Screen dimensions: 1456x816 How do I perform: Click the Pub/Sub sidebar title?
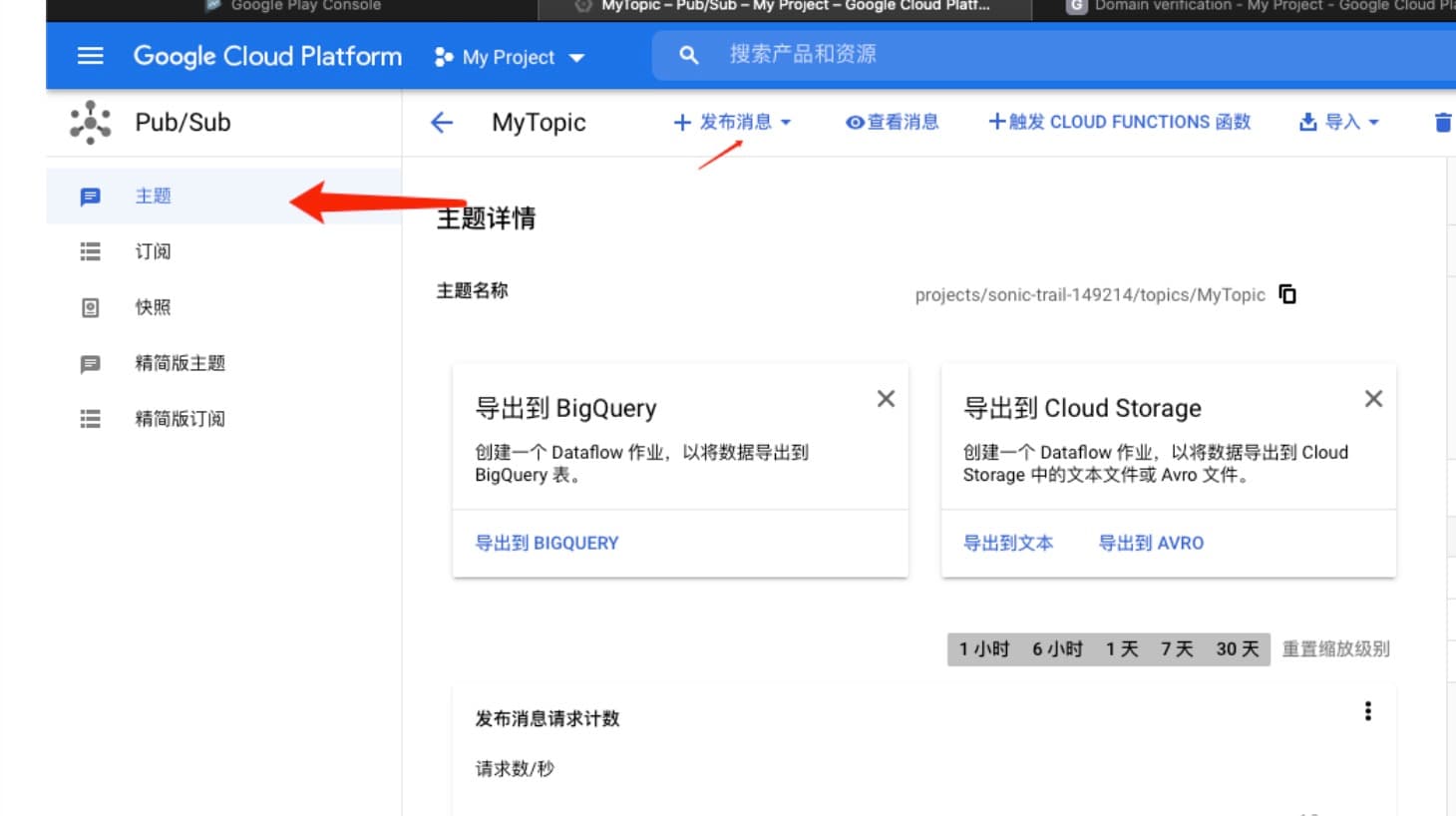coord(182,123)
